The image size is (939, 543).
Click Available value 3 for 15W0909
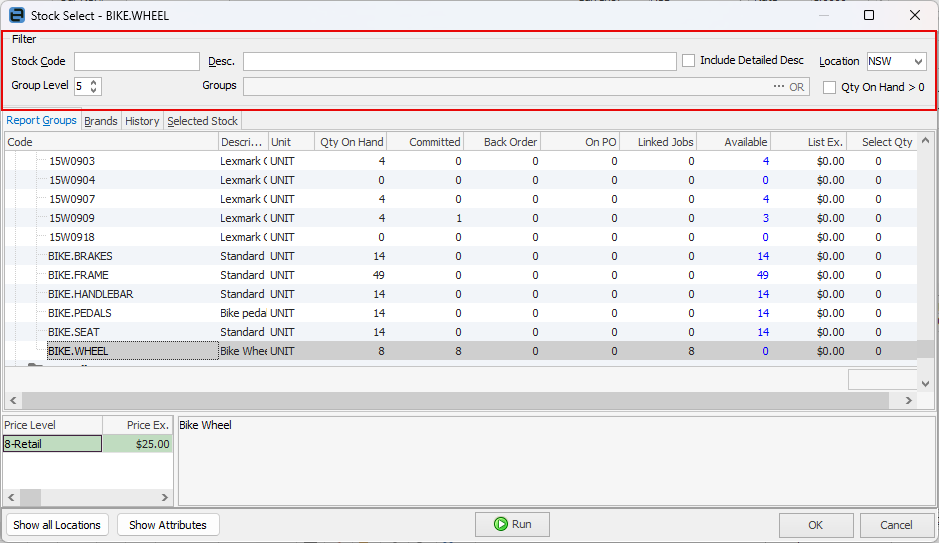point(765,218)
